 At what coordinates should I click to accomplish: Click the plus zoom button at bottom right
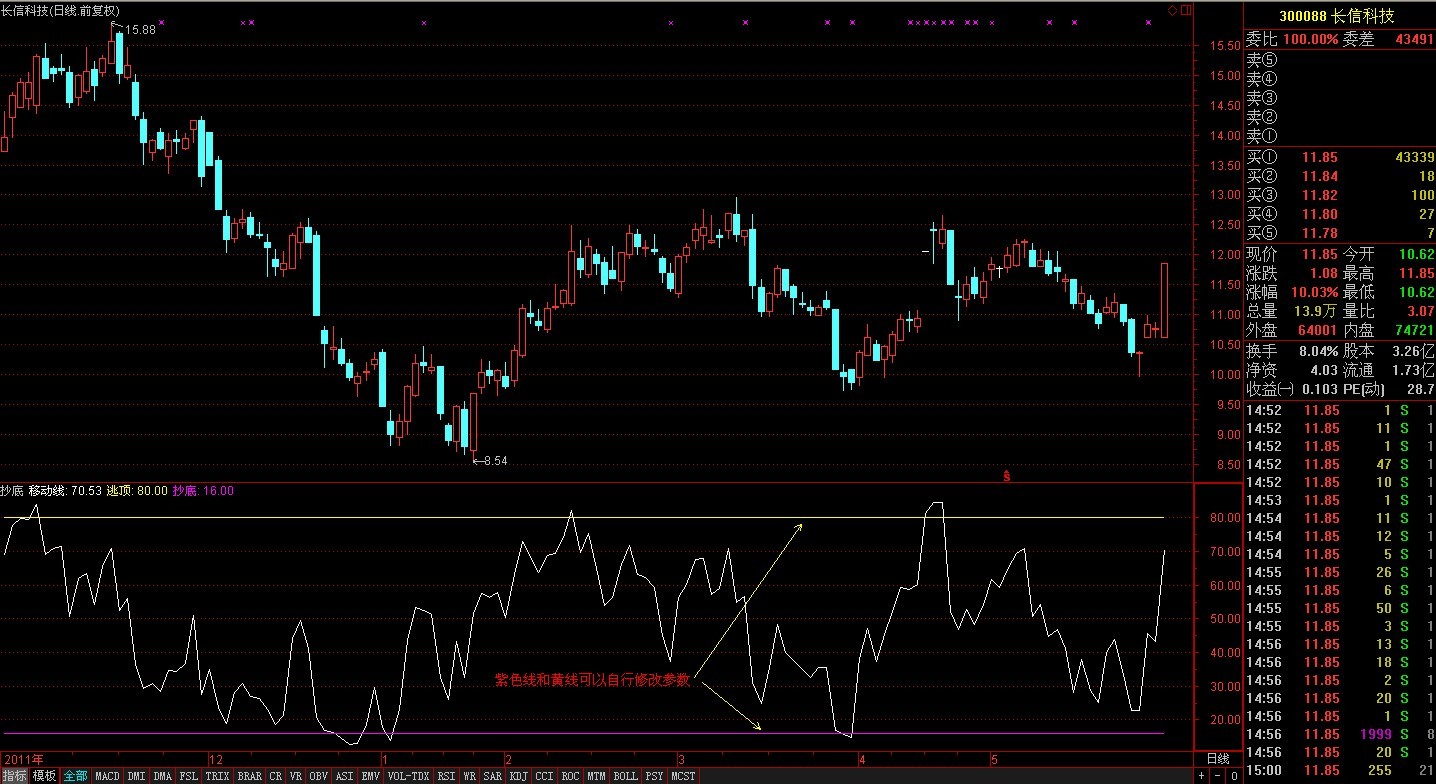pos(1203,776)
